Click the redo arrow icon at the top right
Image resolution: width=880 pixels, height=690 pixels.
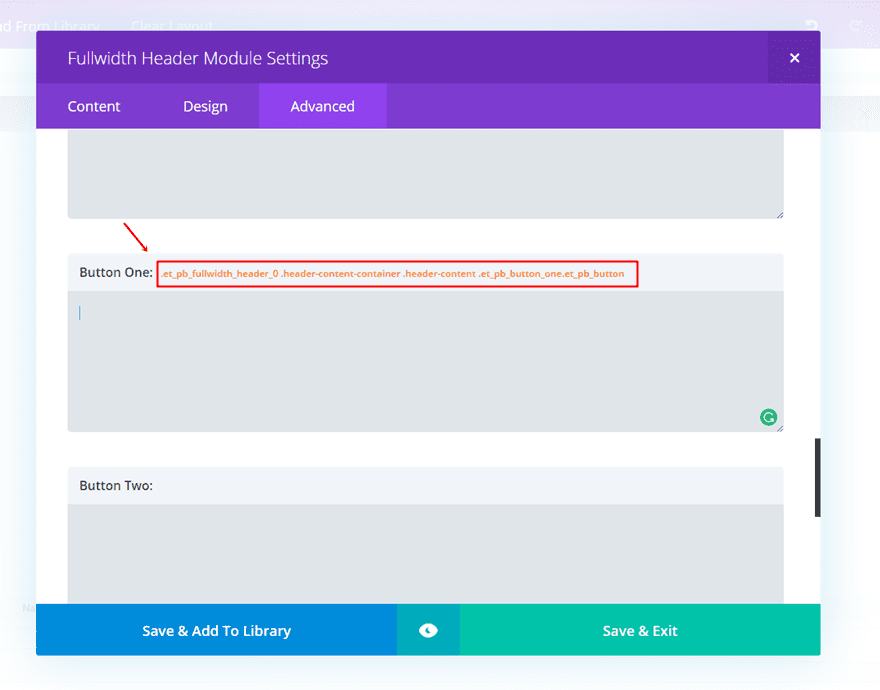point(856,25)
